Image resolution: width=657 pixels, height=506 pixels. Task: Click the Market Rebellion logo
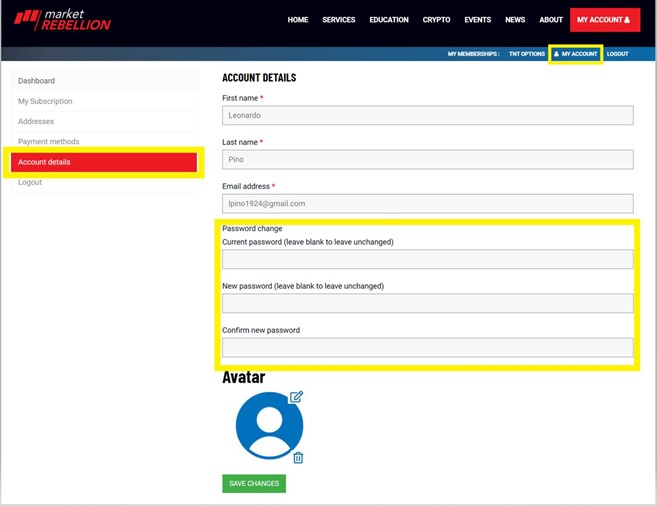point(62,20)
